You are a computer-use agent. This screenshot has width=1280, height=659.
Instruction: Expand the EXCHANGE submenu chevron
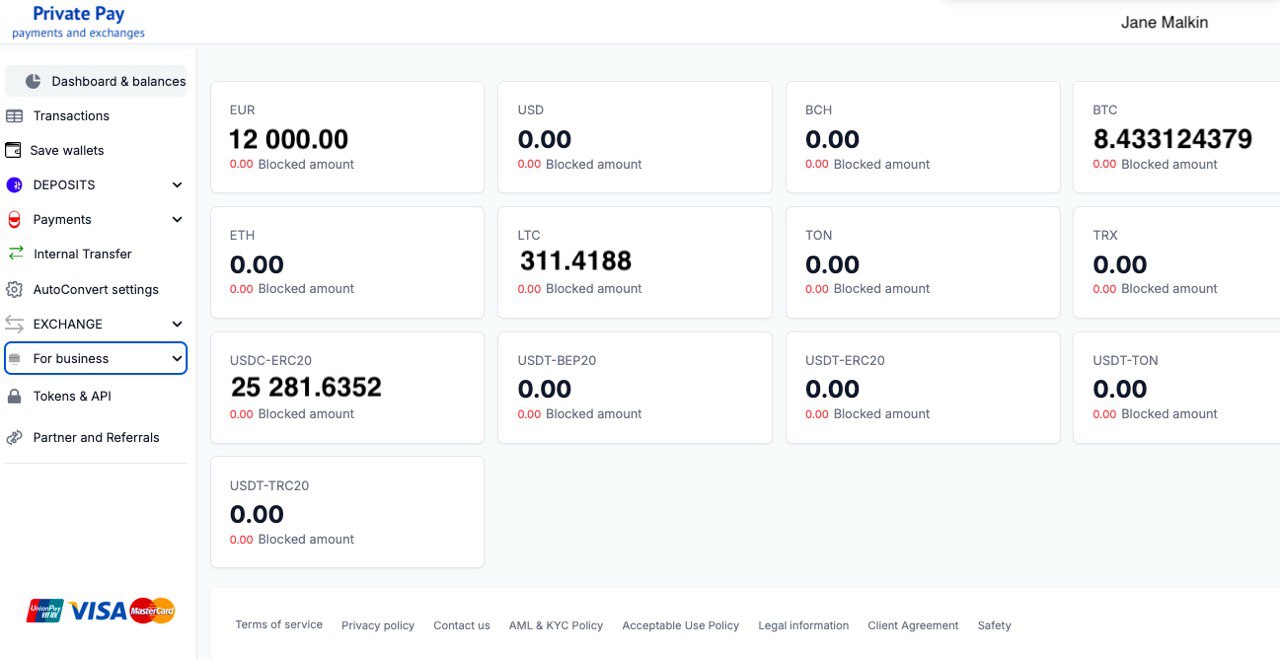point(177,324)
